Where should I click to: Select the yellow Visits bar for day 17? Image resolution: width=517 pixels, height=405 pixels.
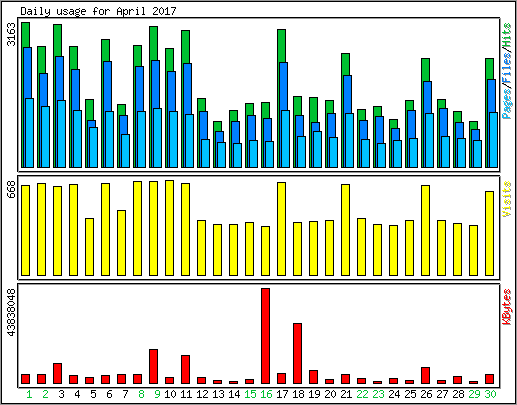282,229
